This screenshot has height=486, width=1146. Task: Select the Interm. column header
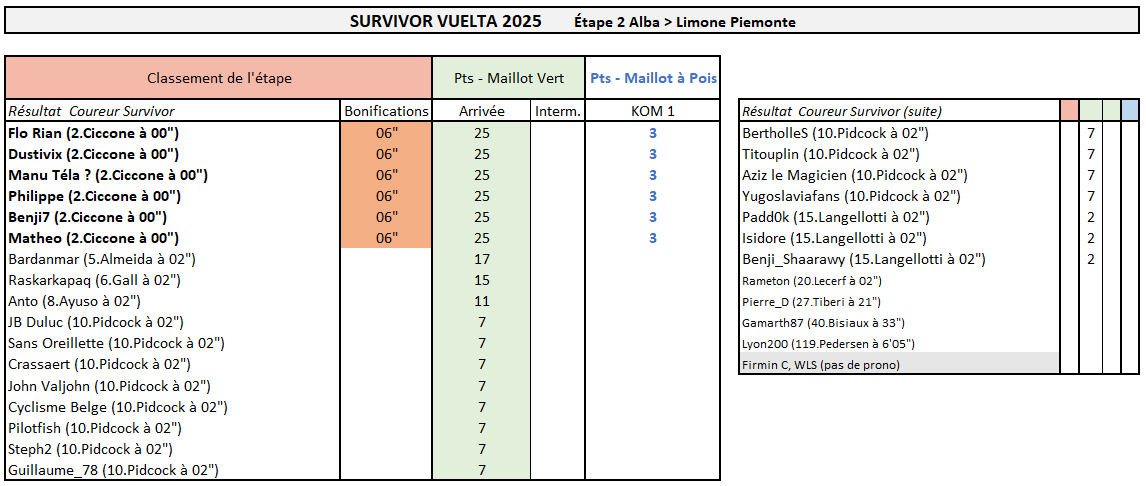(x=557, y=111)
